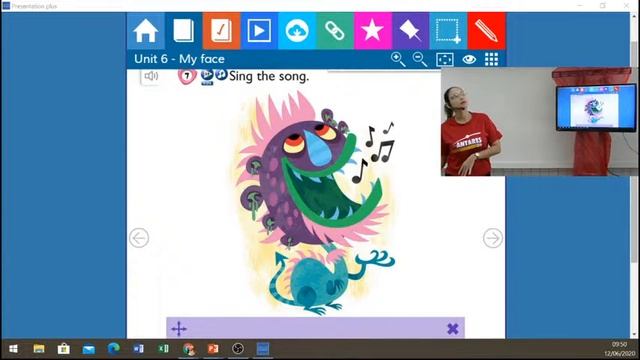Image resolution: width=640 pixels, height=360 pixels.
Task: Open the grid thumbnails view icon
Action: click(x=491, y=60)
